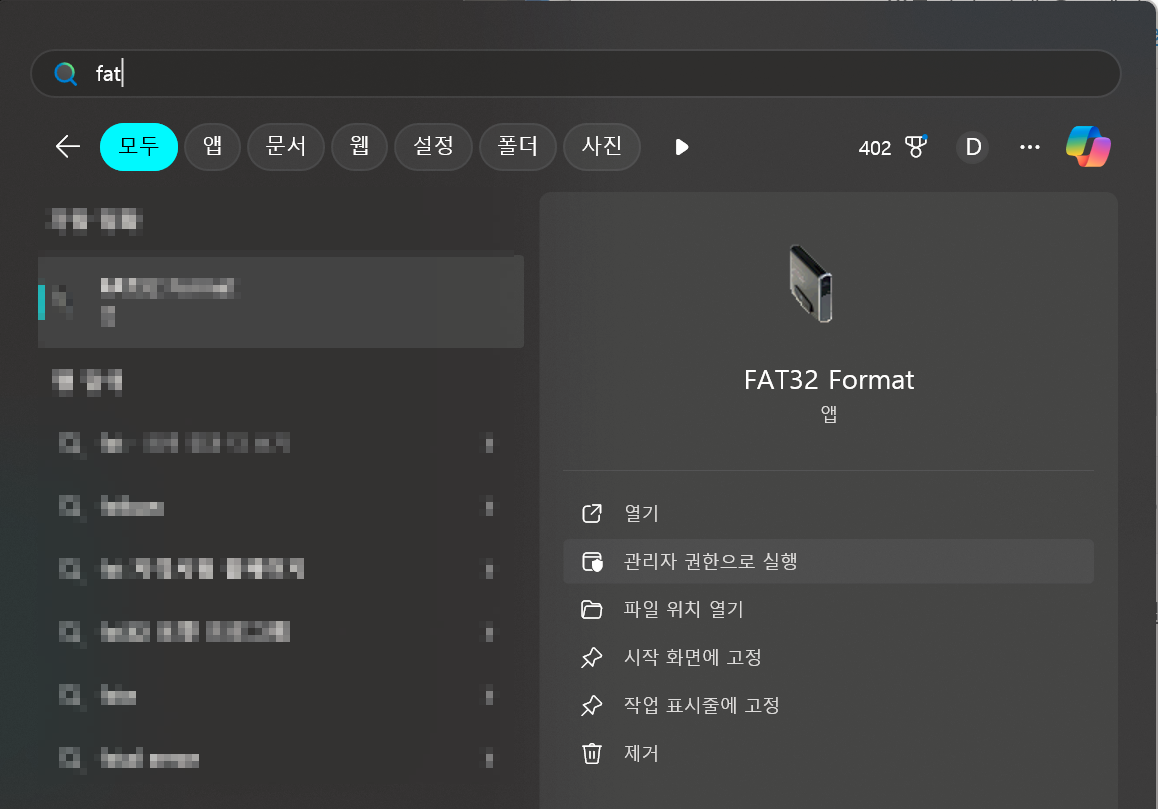Image resolution: width=1158 pixels, height=809 pixels.
Task: Select the 웹 filter tab
Action: click(x=360, y=146)
